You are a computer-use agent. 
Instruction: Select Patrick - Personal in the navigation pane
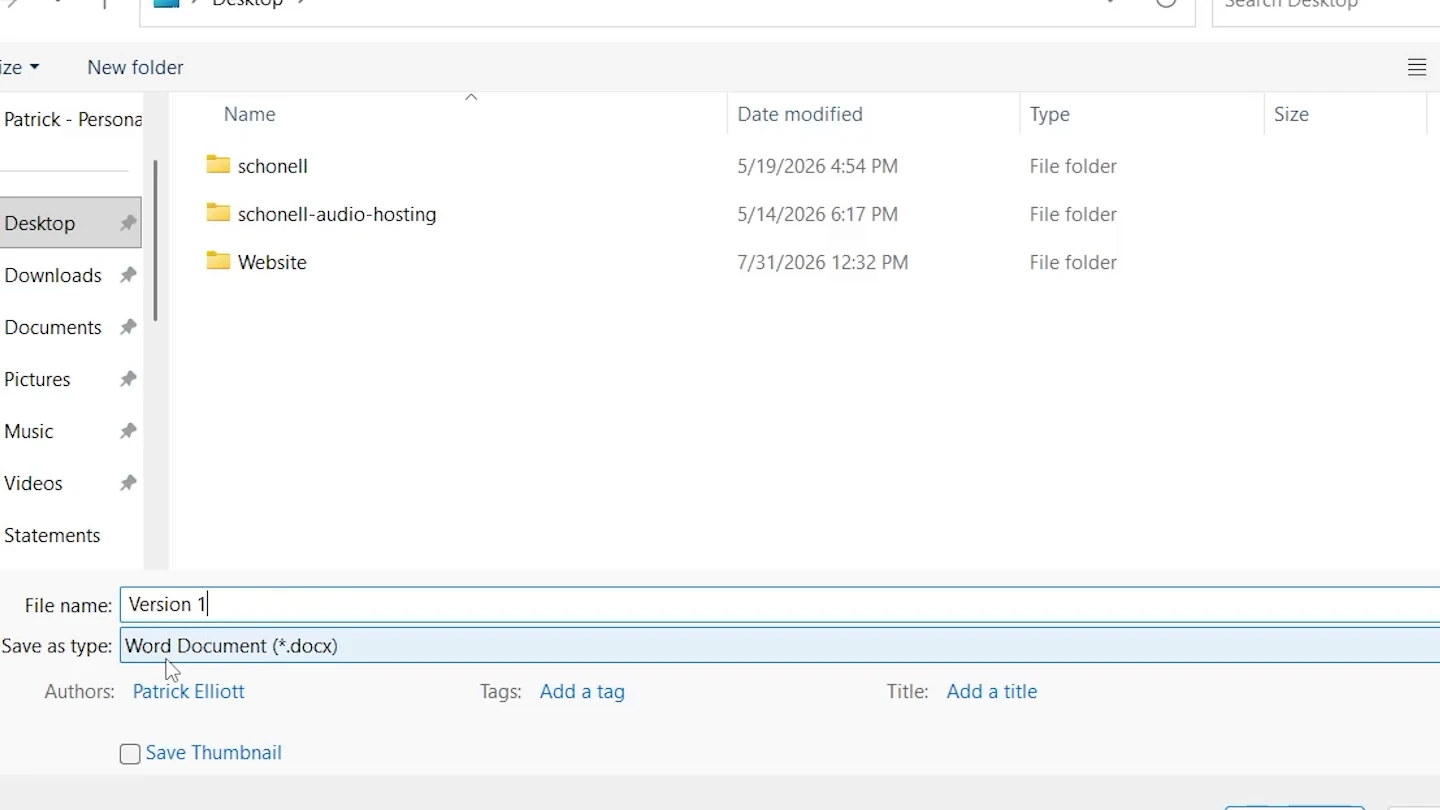pos(71,119)
